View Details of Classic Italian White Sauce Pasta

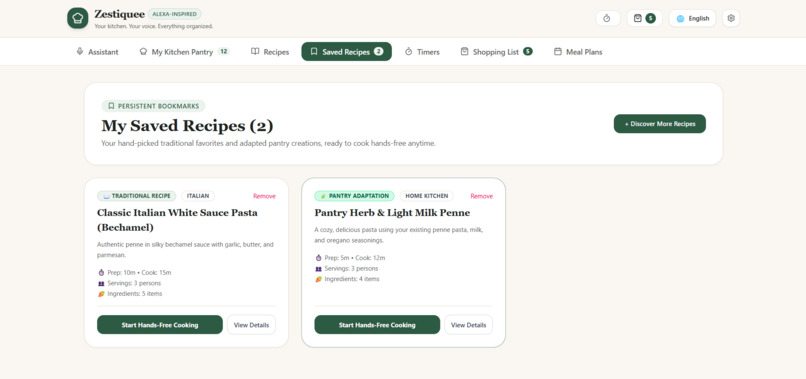(x=251, y=325)
